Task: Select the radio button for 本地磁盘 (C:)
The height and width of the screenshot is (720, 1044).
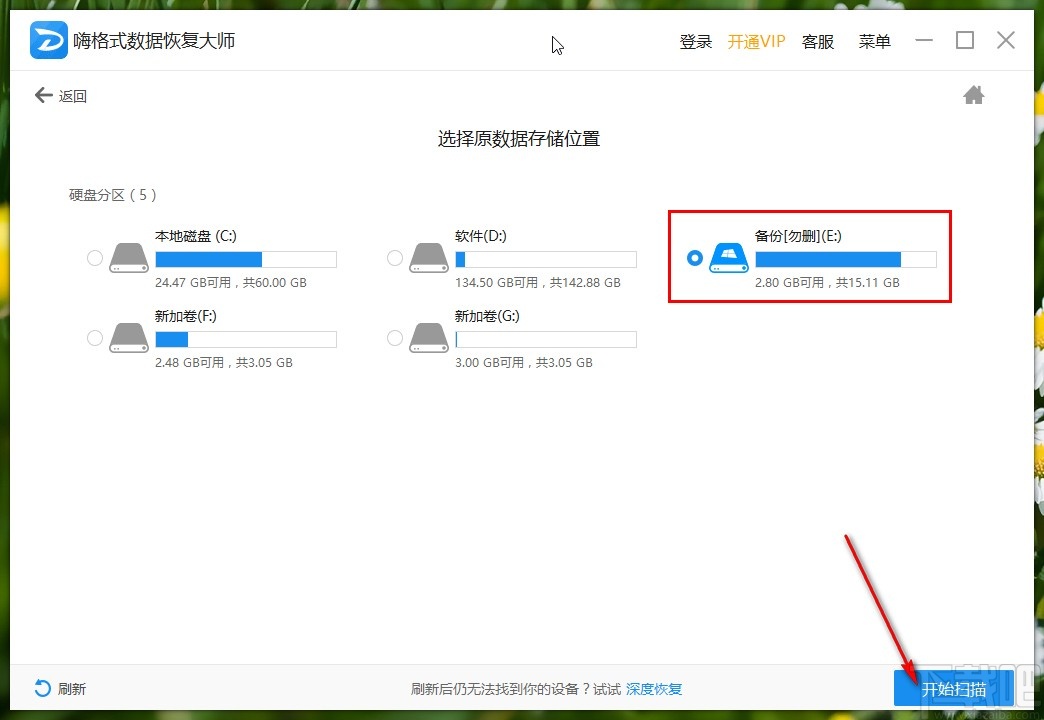Action: coord(94,257)
